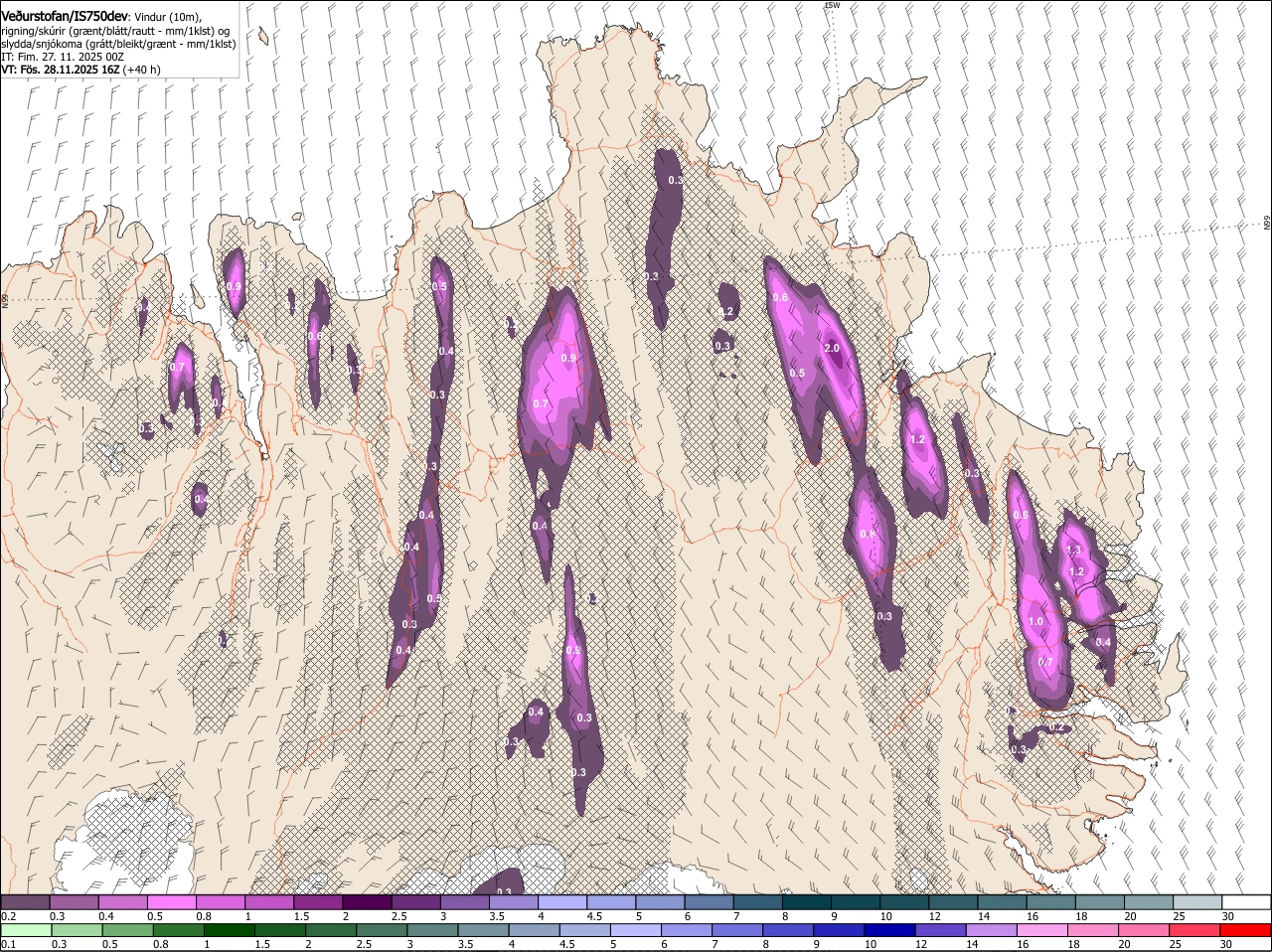Click the darkest green 1 swatch, lower legend row
Viewport: 1272px width, 952px height.
229,931
